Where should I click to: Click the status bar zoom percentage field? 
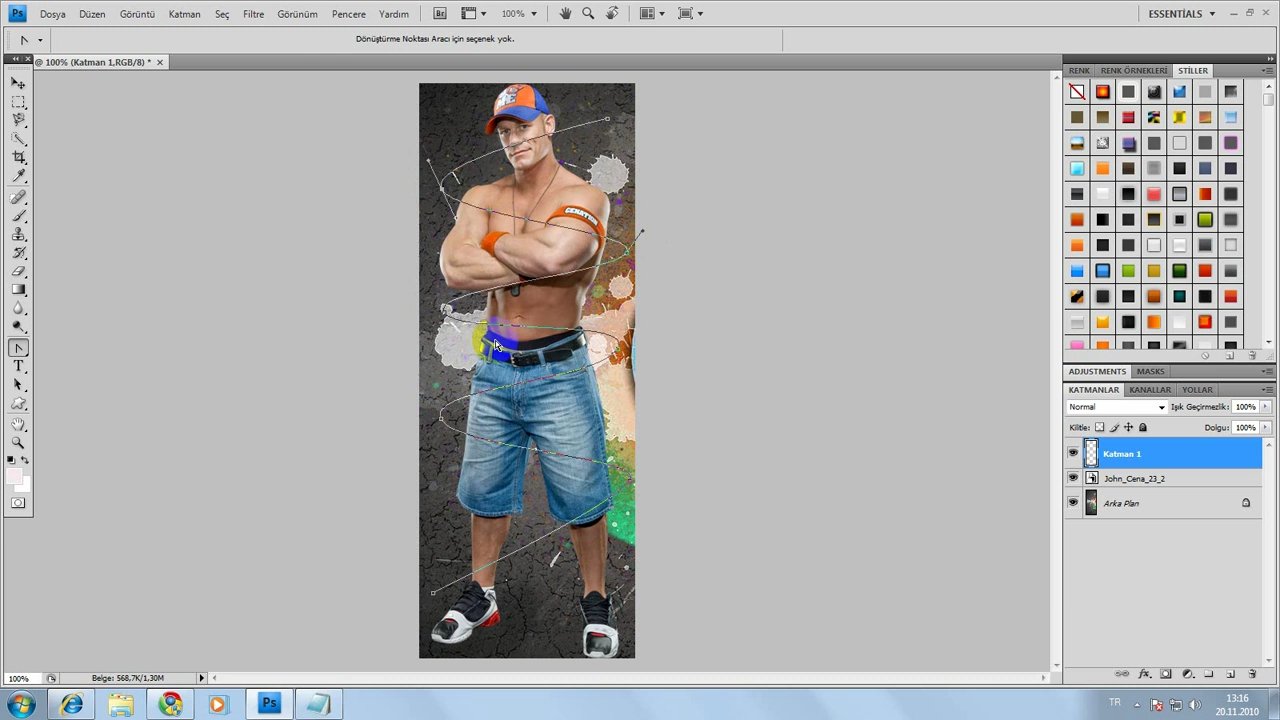pos(20,678)
